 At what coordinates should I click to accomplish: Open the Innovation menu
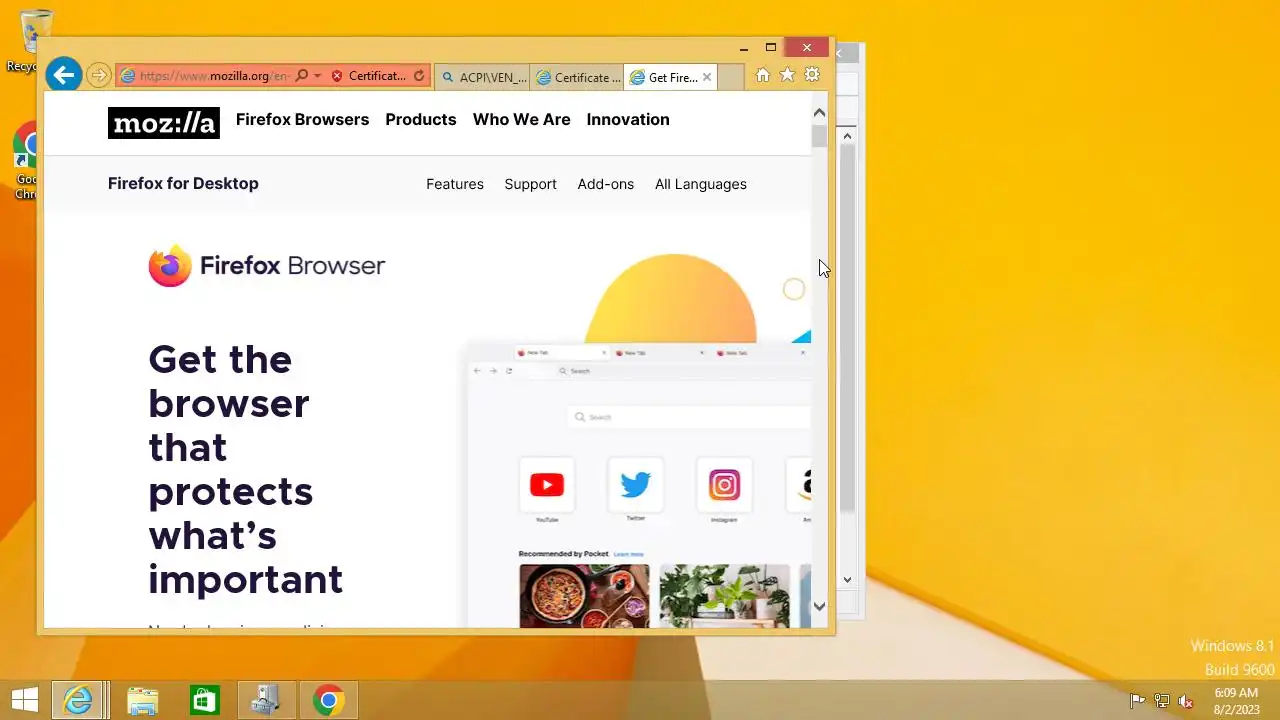click(628, 119)
